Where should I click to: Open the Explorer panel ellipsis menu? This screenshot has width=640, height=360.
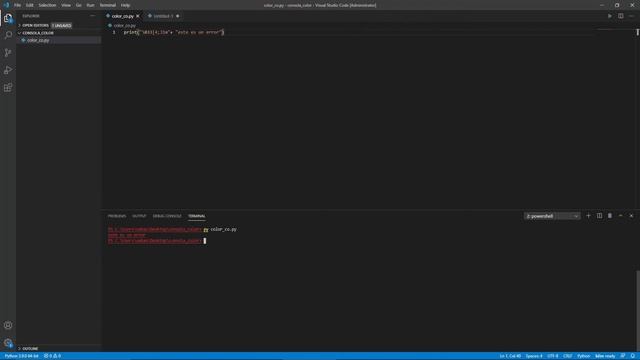(93, 16)
